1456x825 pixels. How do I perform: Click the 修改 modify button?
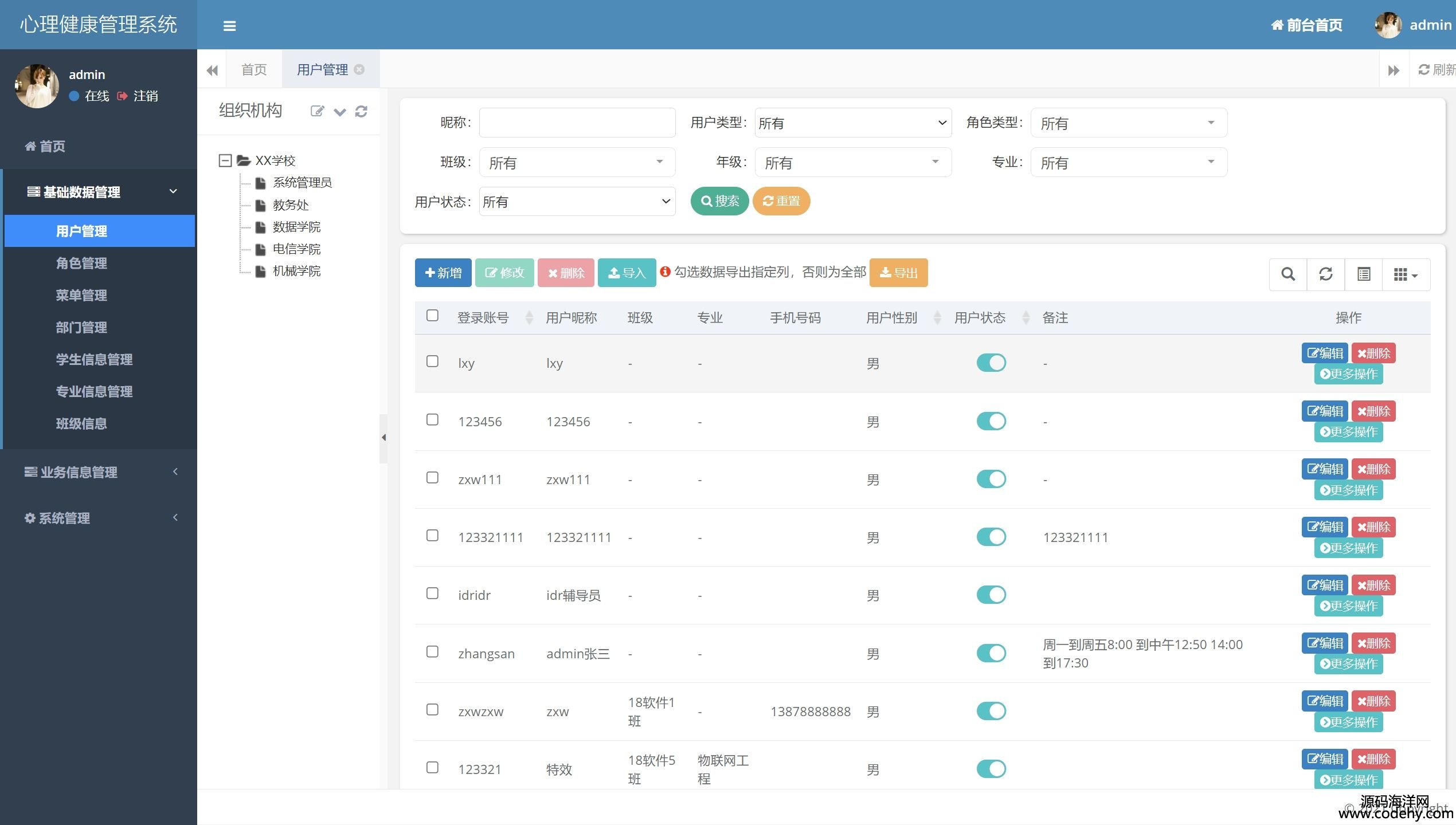[504, 273]
